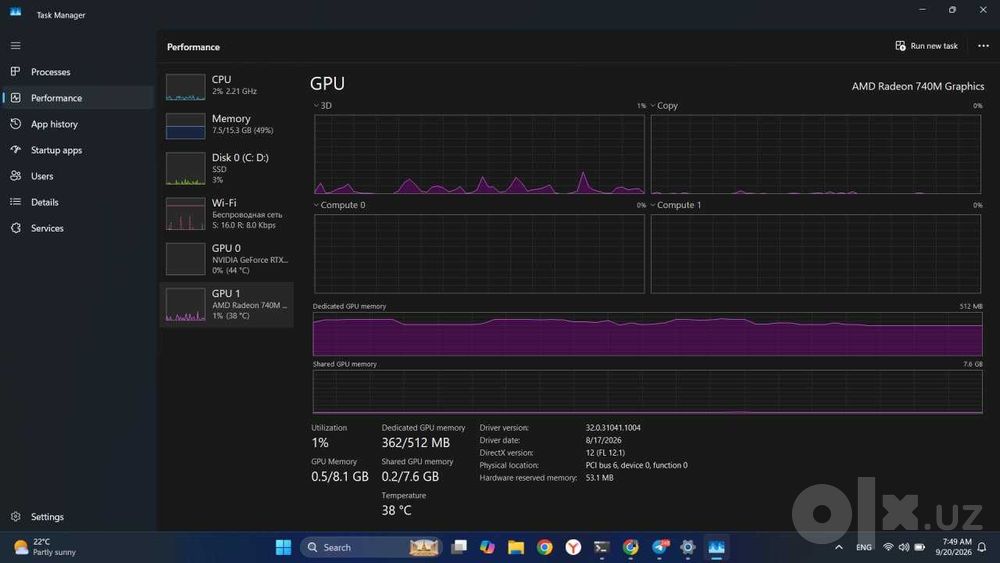Click the App history clock icon
This screenshot has width=1000, height=563.
[x=15, y=124]
